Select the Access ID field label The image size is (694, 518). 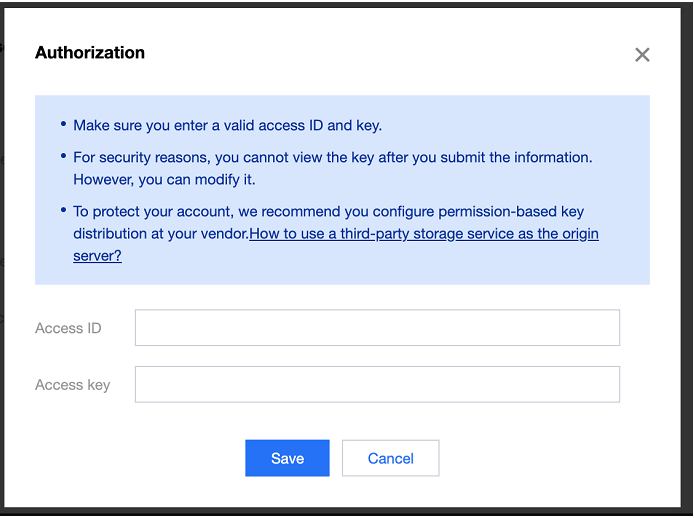[x=68, y=328]
